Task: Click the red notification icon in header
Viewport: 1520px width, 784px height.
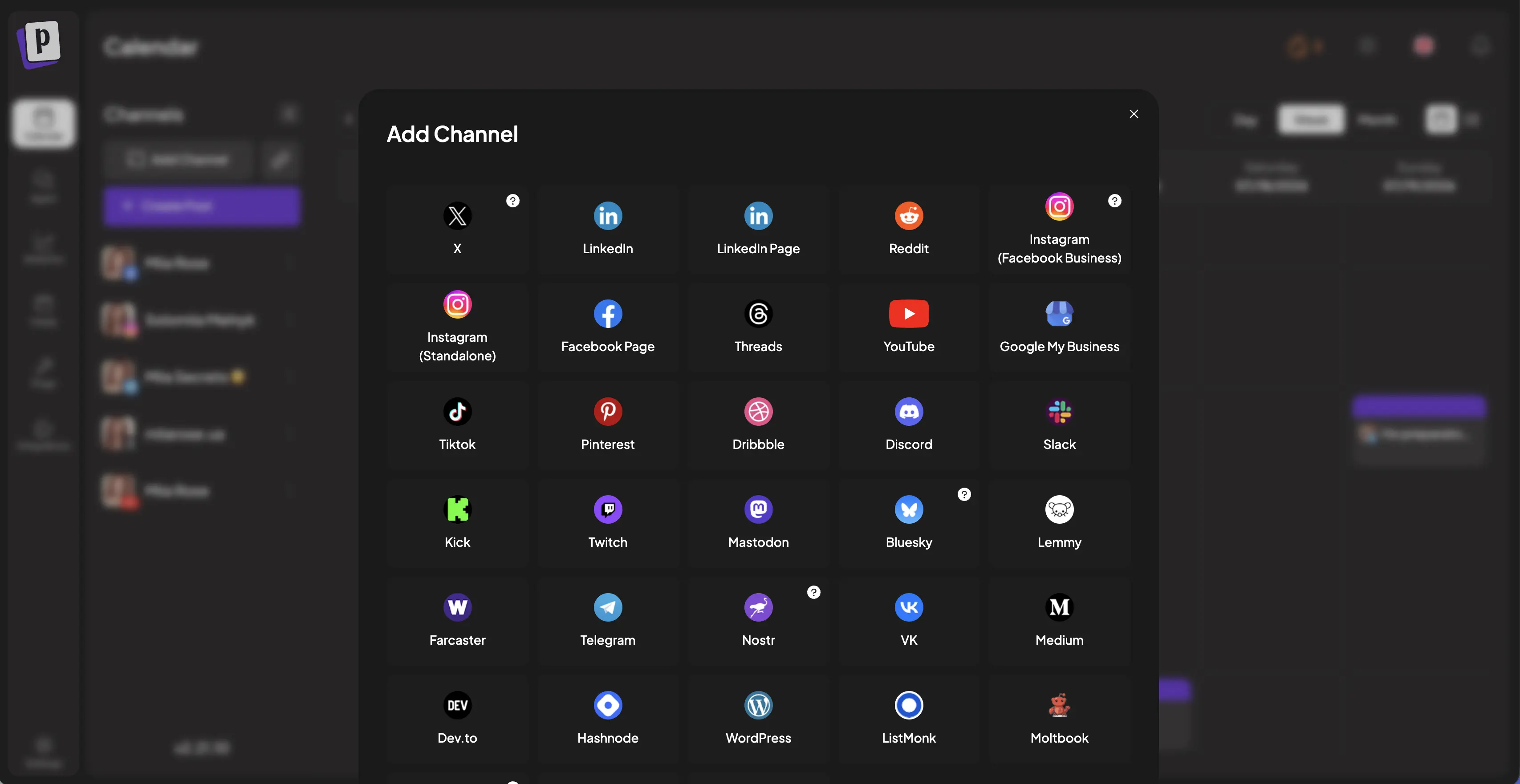Action: 1424,45
